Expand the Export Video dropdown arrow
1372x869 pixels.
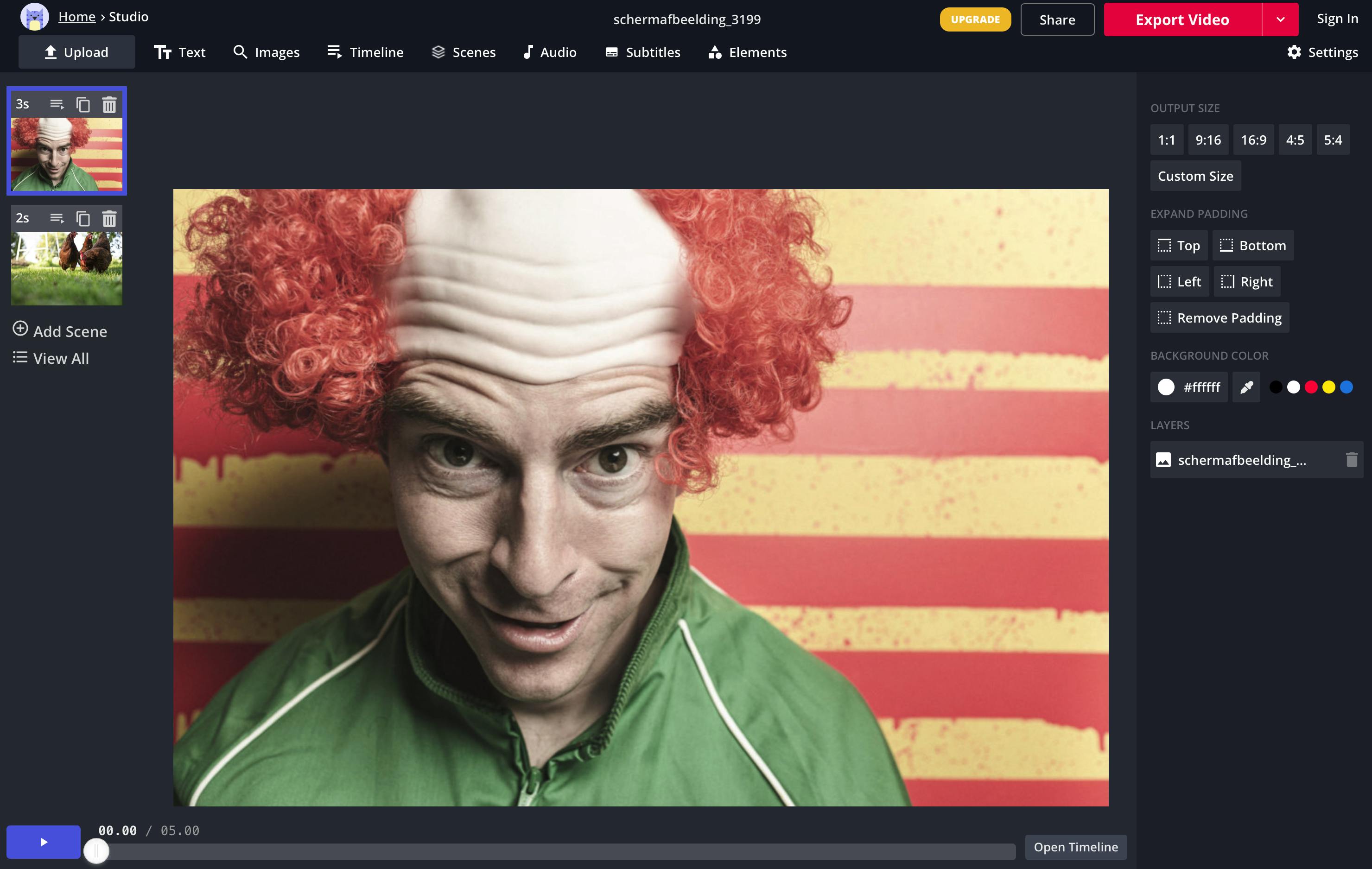pos(1280,19)
